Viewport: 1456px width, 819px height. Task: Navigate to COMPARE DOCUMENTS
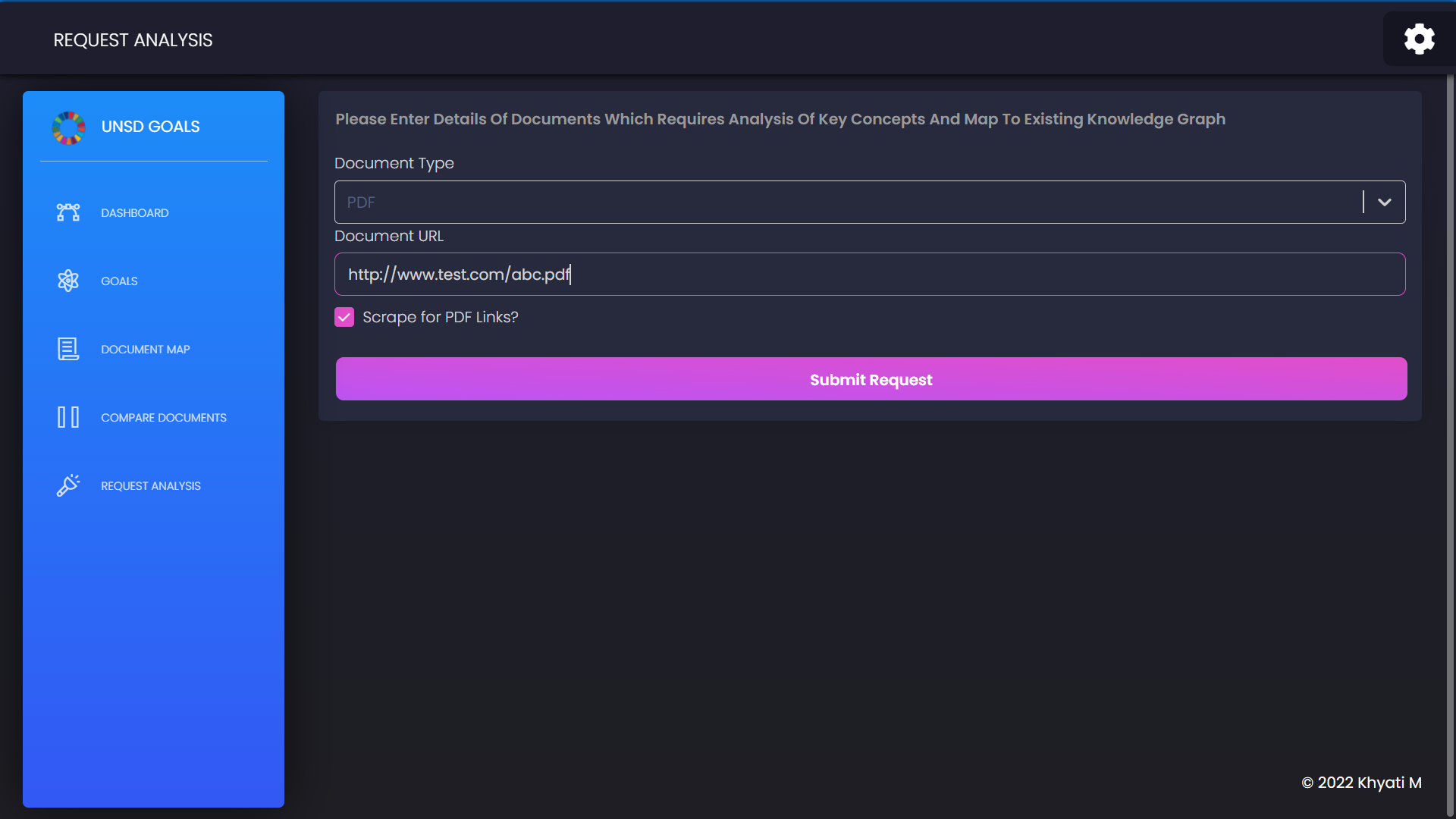pyautogui.click(x=164, y=418)
